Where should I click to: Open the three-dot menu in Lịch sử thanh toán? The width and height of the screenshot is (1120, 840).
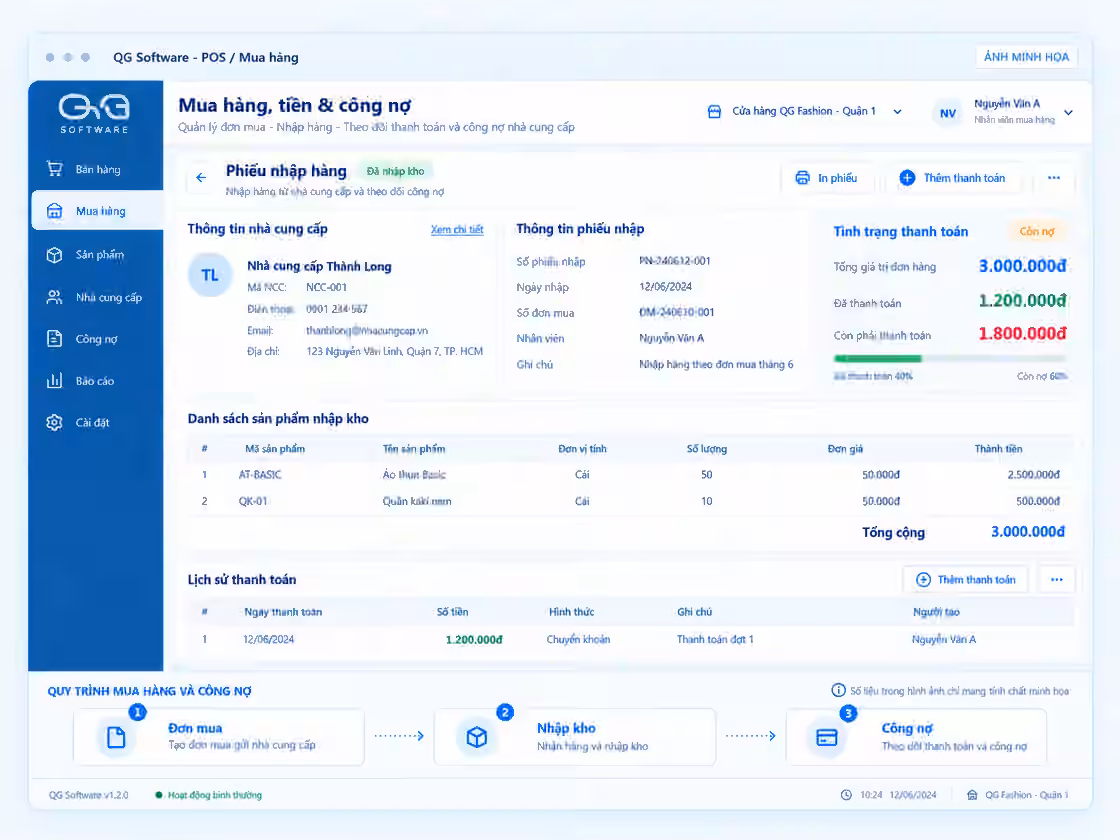click(x=1056, y=579)
